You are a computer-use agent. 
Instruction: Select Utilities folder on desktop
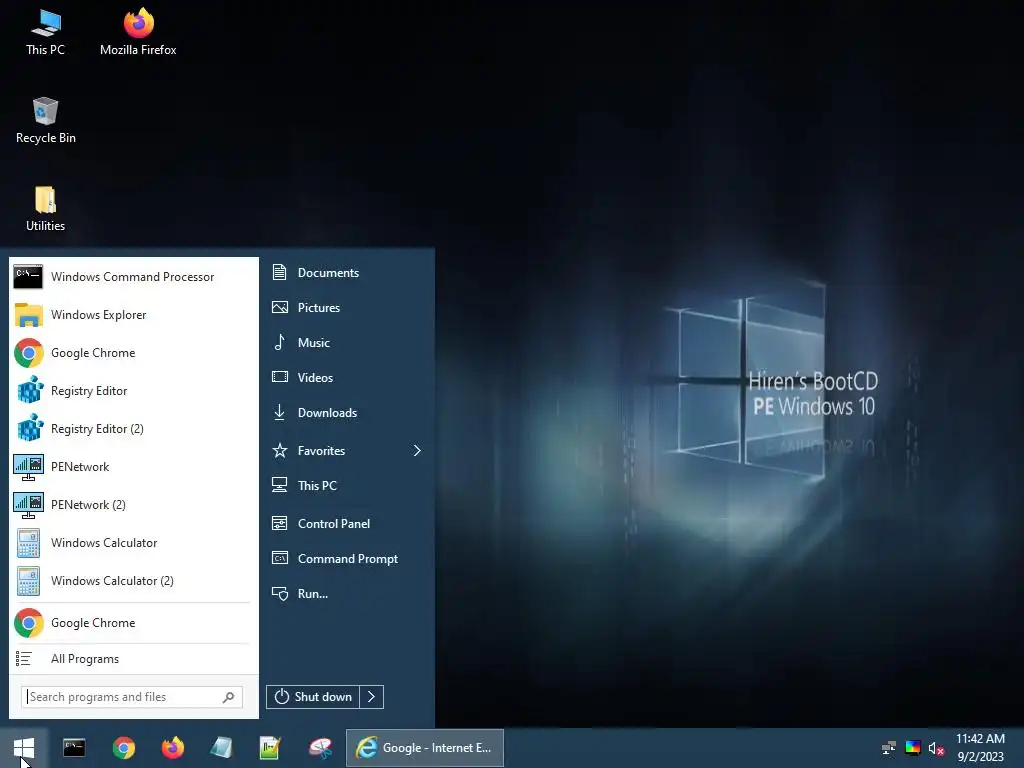[x=46, y=209]
